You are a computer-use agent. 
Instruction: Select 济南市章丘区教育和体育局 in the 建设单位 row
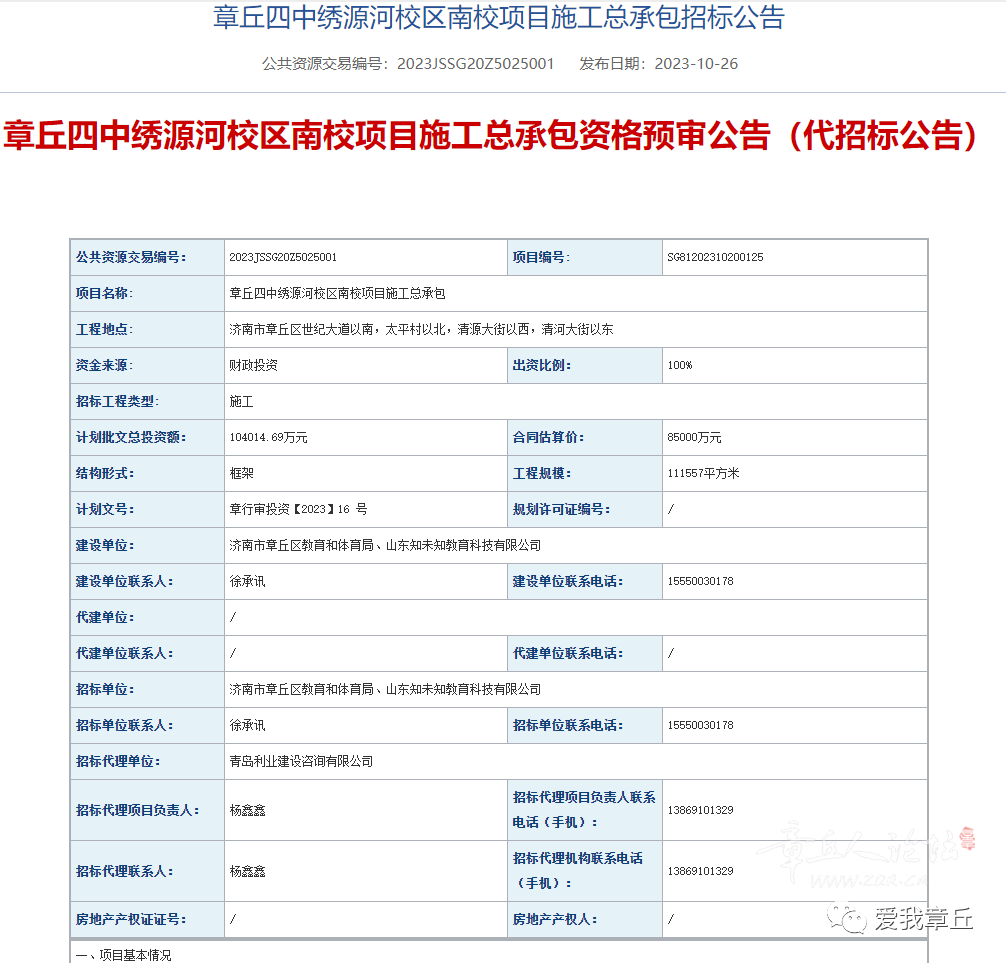point(302,545)
